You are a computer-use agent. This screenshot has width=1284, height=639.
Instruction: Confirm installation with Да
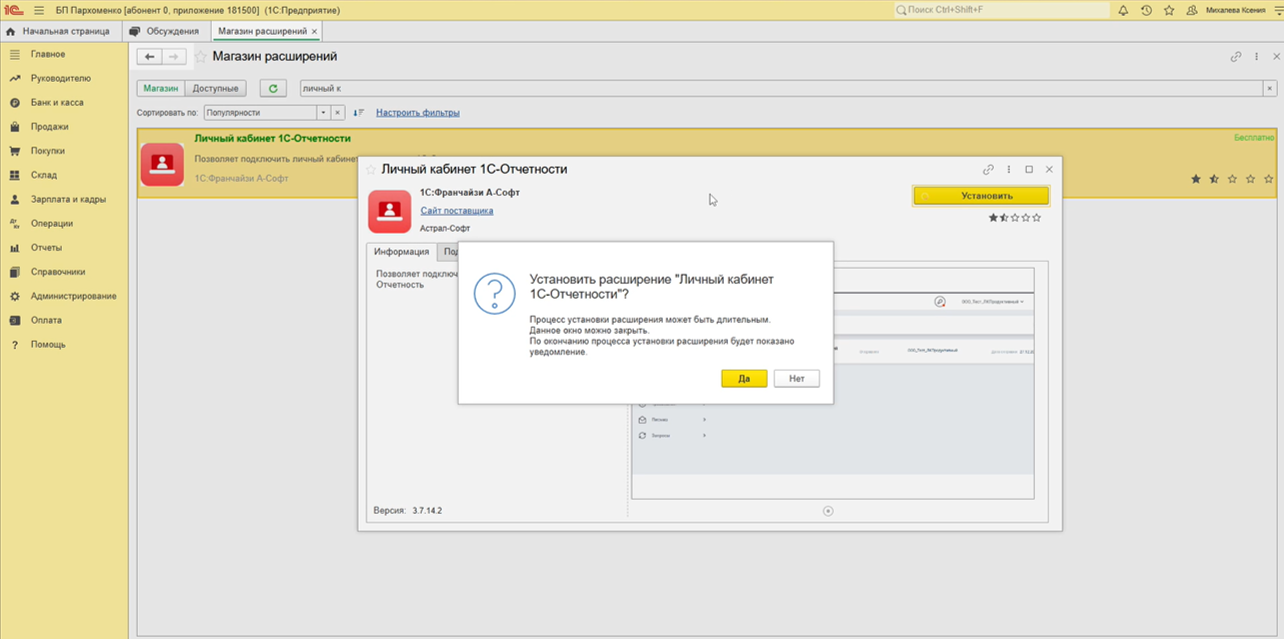(x=744, y=379)
